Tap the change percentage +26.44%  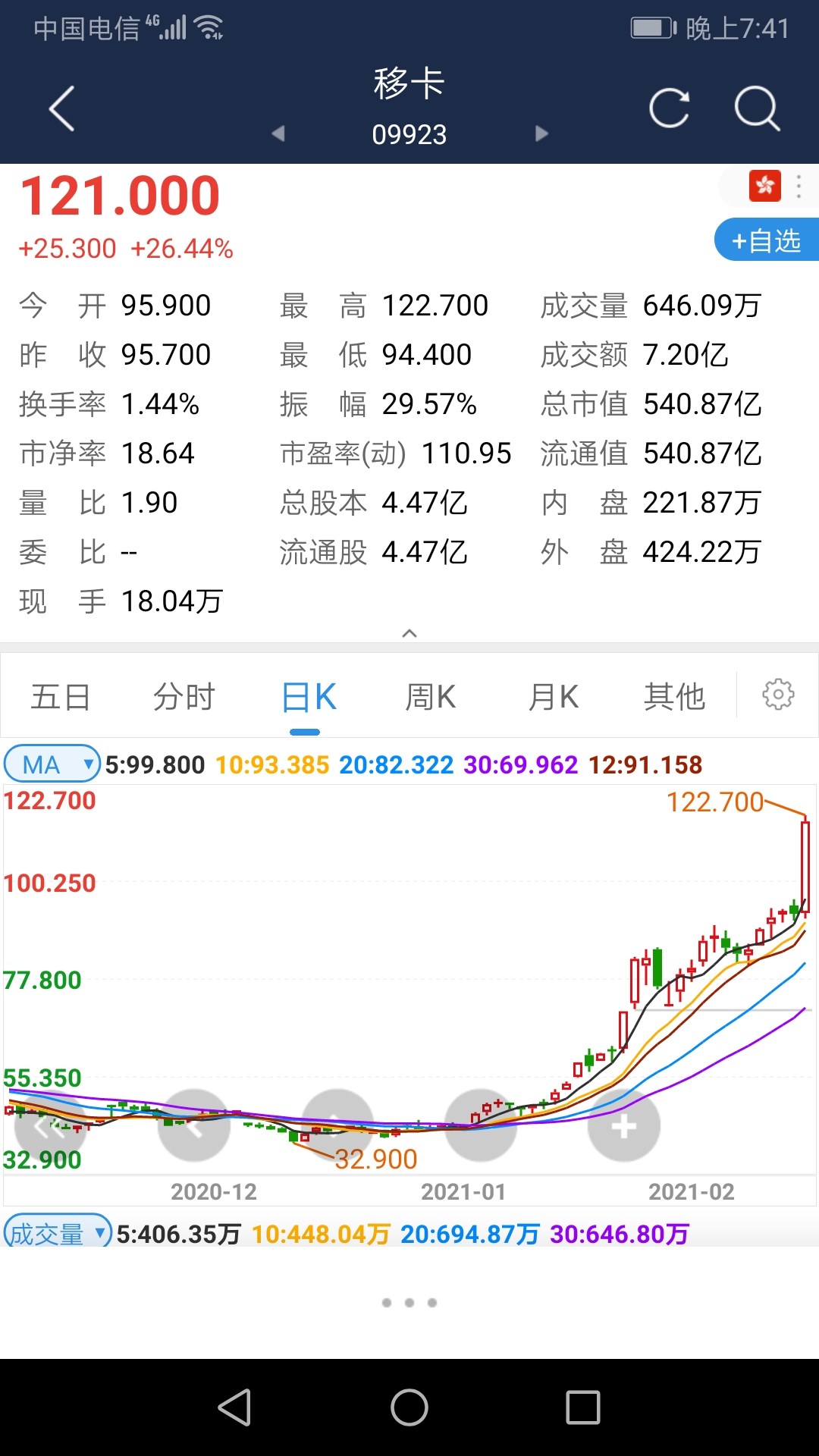[x=182, y=249]
